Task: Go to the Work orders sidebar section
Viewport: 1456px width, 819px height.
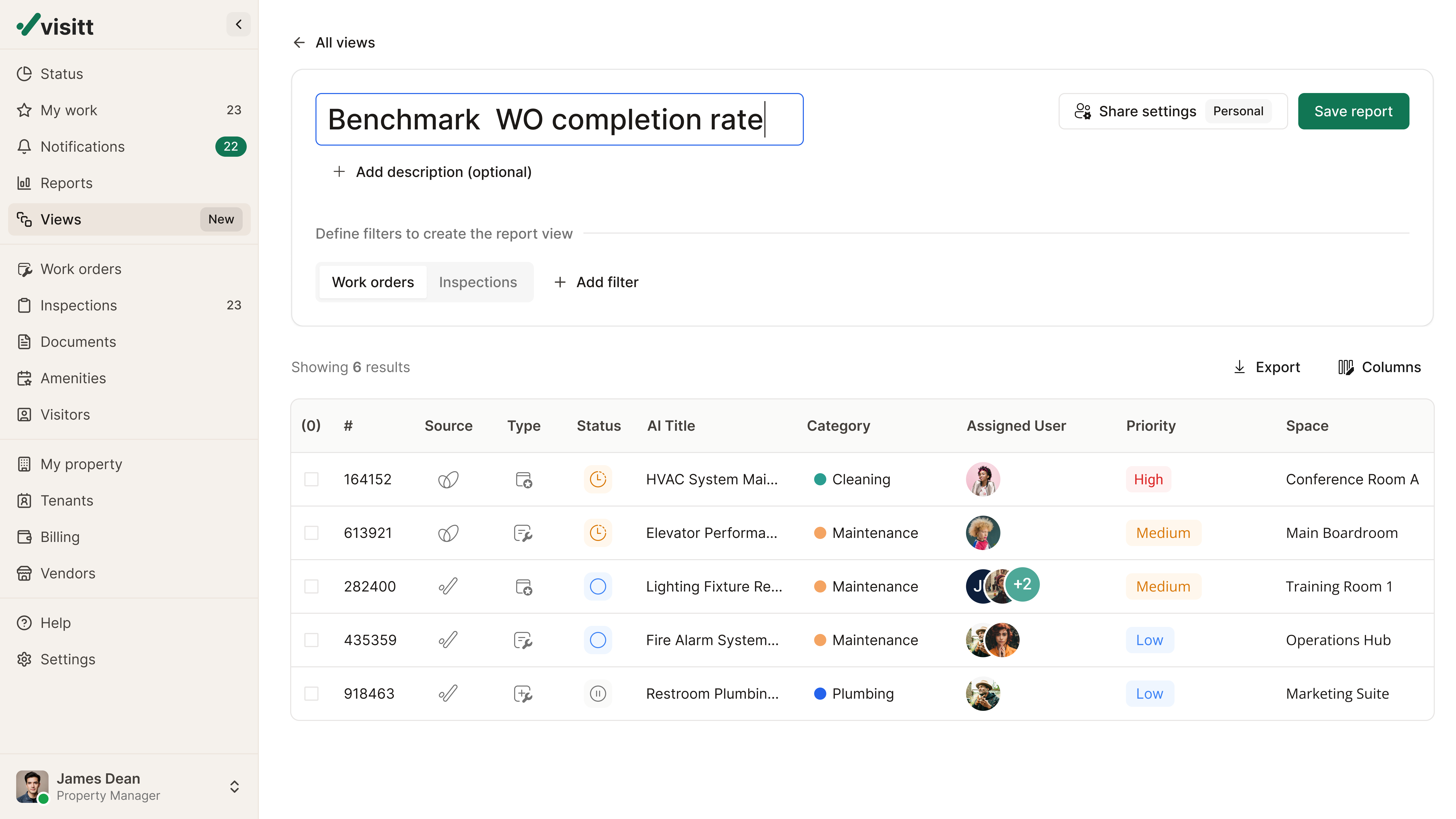Action: (x=129, y=269)
